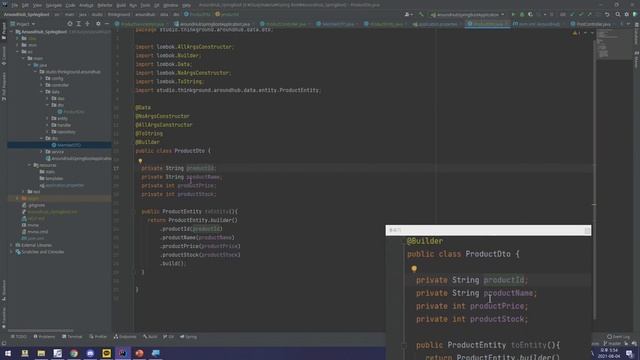Open the File menu
640x360 pixels.
click(15, 5)
